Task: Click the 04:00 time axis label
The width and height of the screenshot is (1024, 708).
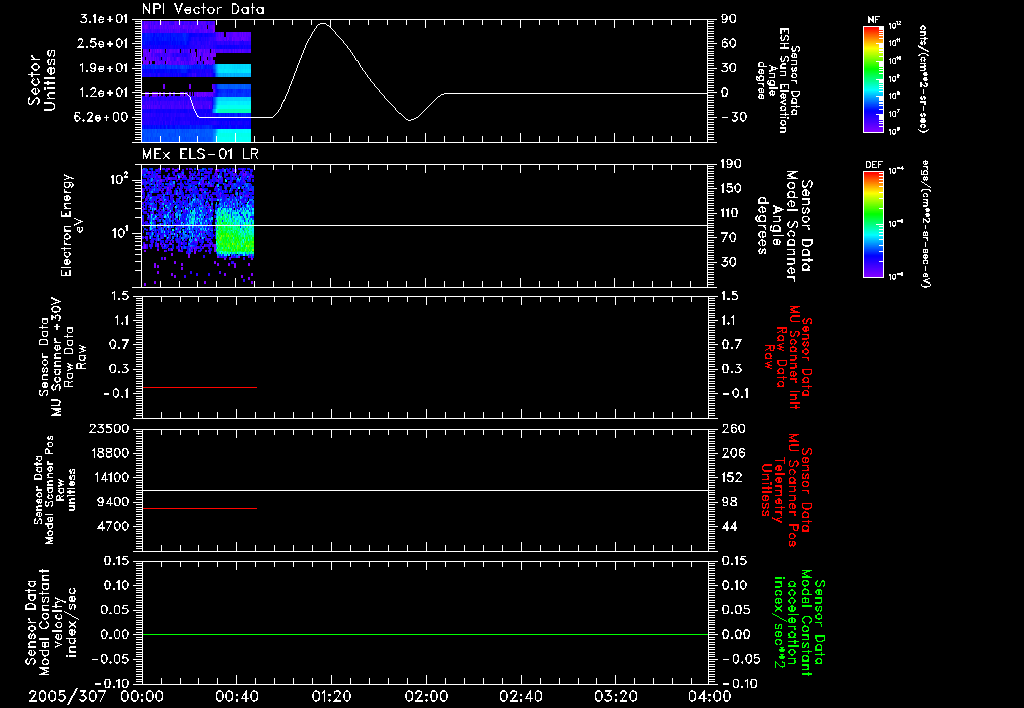Action: tap(709, 696)
